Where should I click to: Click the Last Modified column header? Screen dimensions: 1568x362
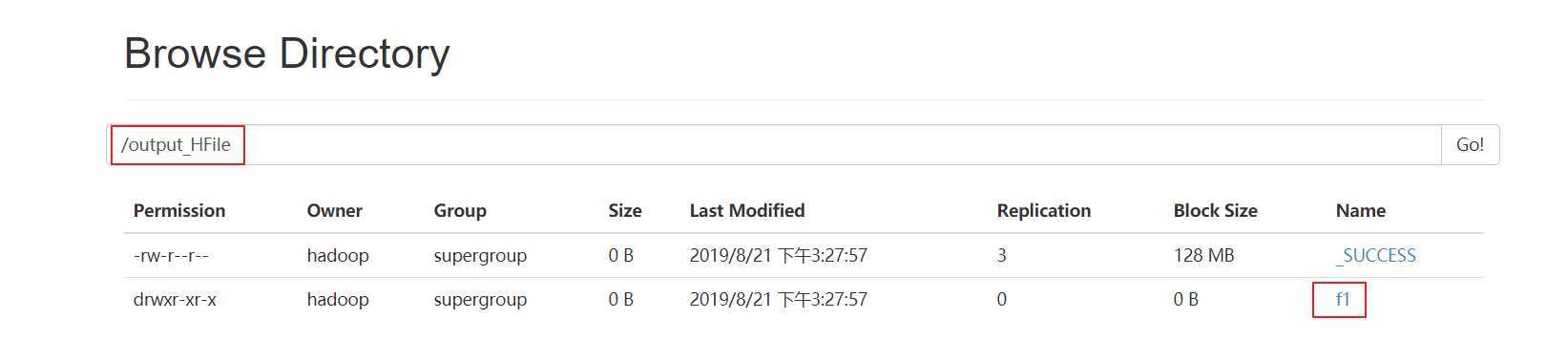point(747,210)
